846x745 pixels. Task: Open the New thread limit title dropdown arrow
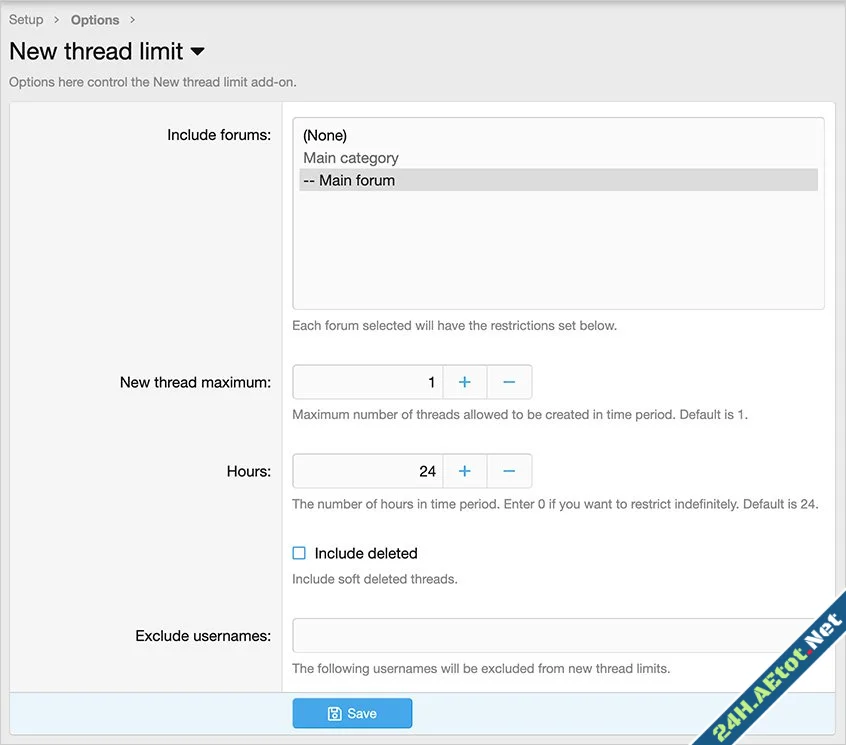click(196, 51)
